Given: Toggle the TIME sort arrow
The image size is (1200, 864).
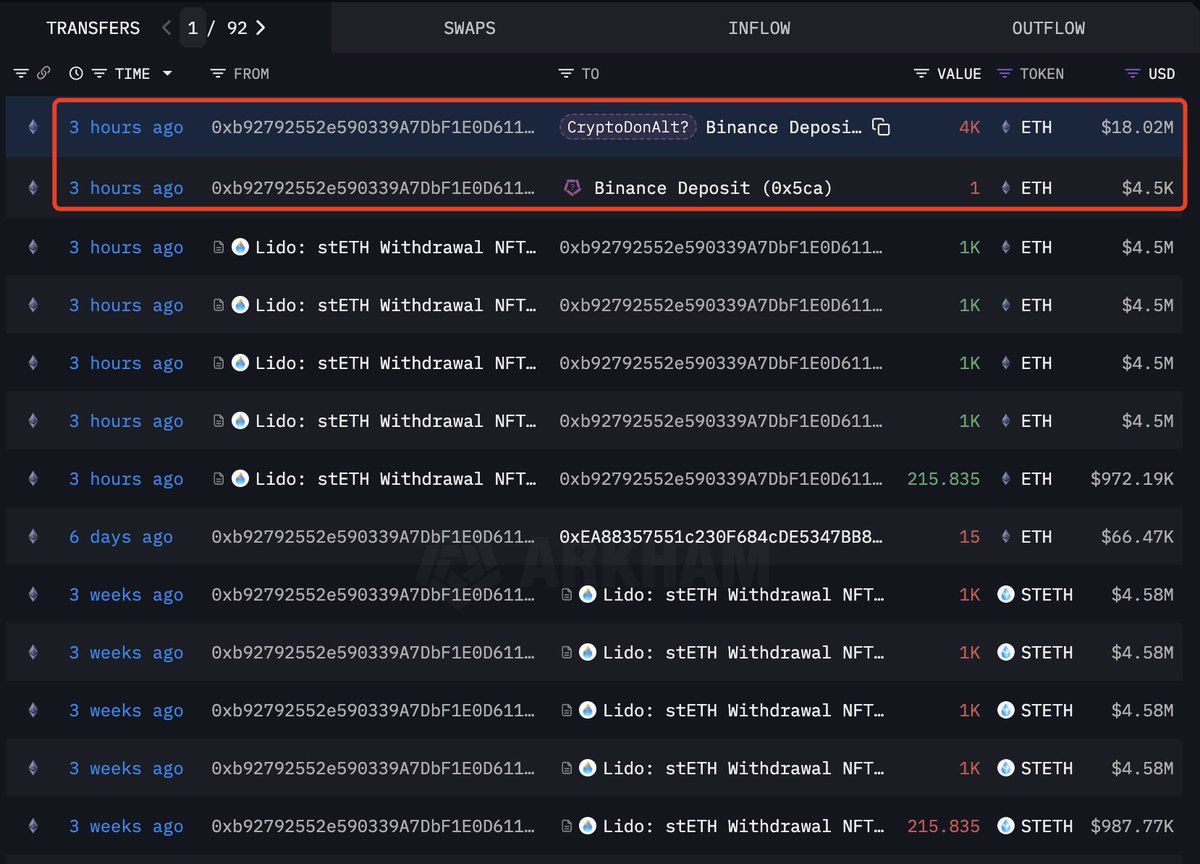Looking at the screenshot, I should pos(167,74).
